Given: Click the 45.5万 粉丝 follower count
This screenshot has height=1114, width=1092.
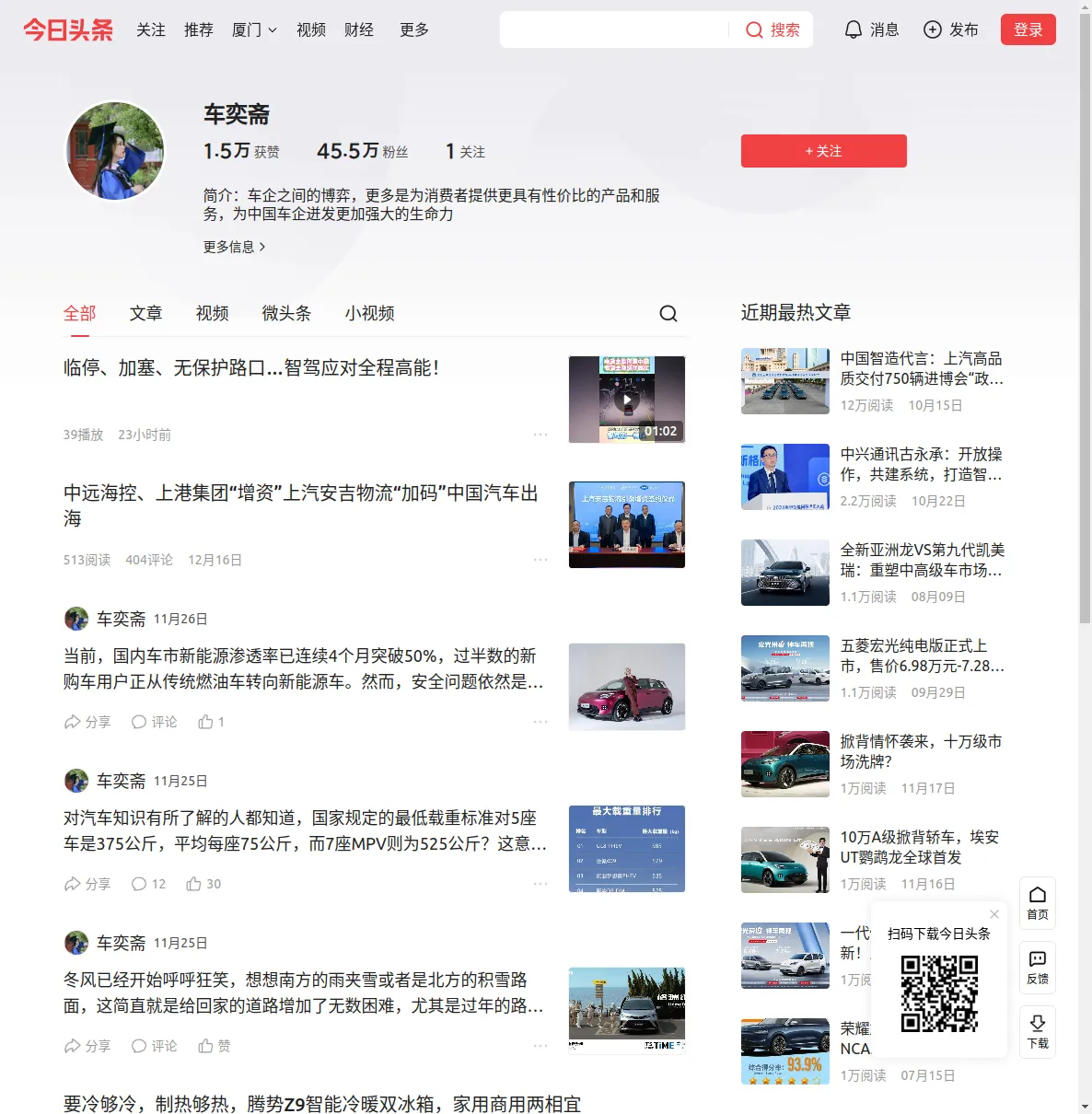Looking at the screenshot, I should (x=363, y=151).
